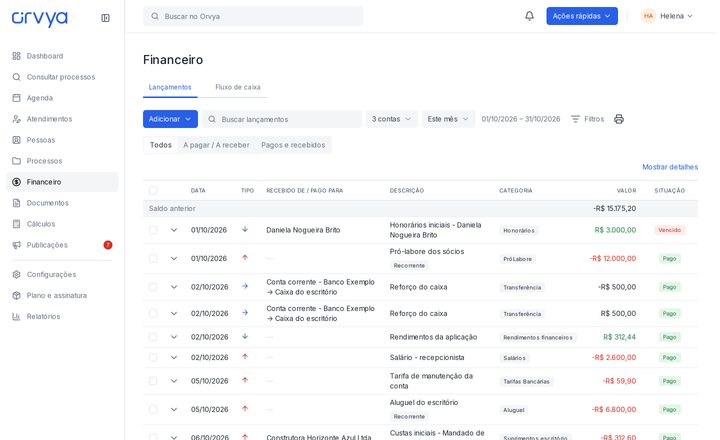Click red expense arrow on Pró-labore row

coord(245,258)
